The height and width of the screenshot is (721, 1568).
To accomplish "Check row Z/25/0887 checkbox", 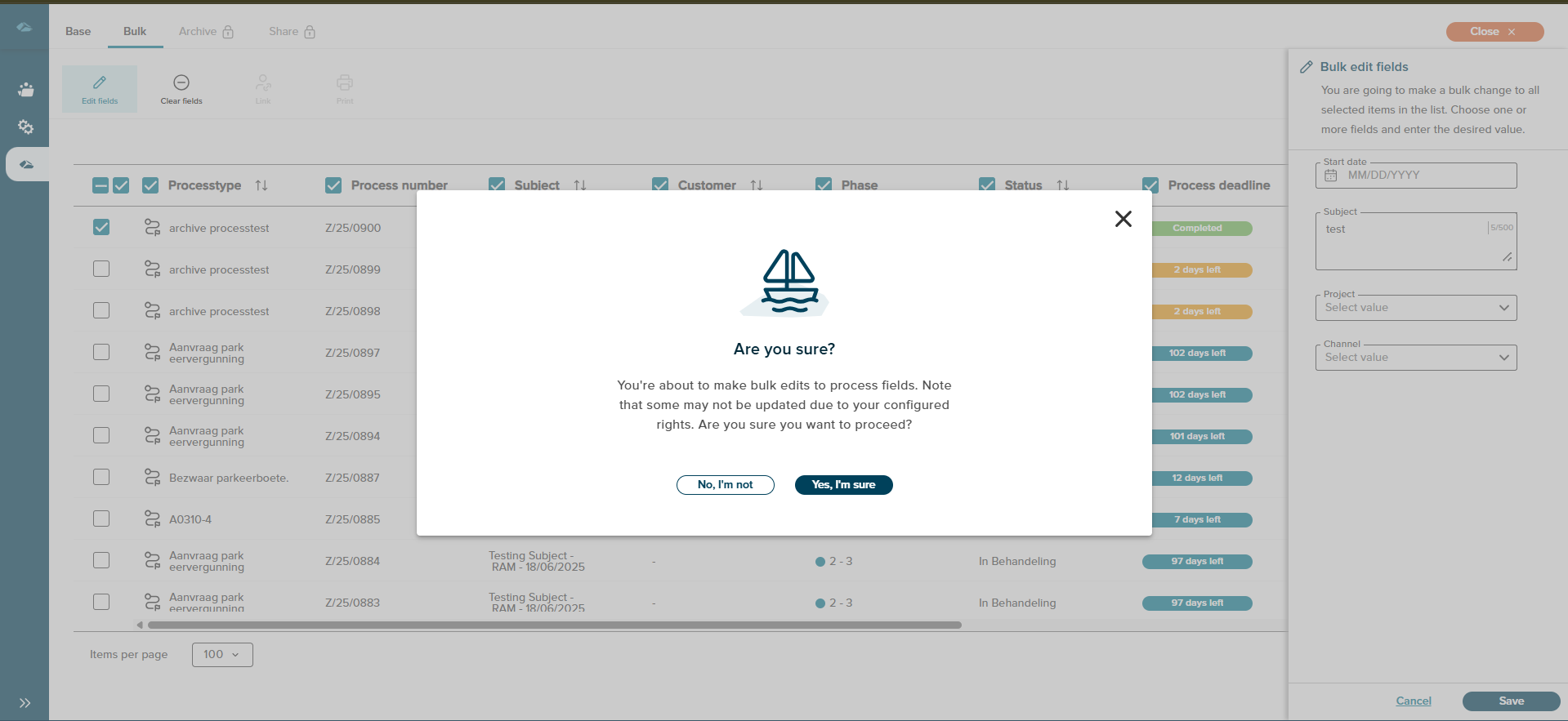I will [101, 477].
